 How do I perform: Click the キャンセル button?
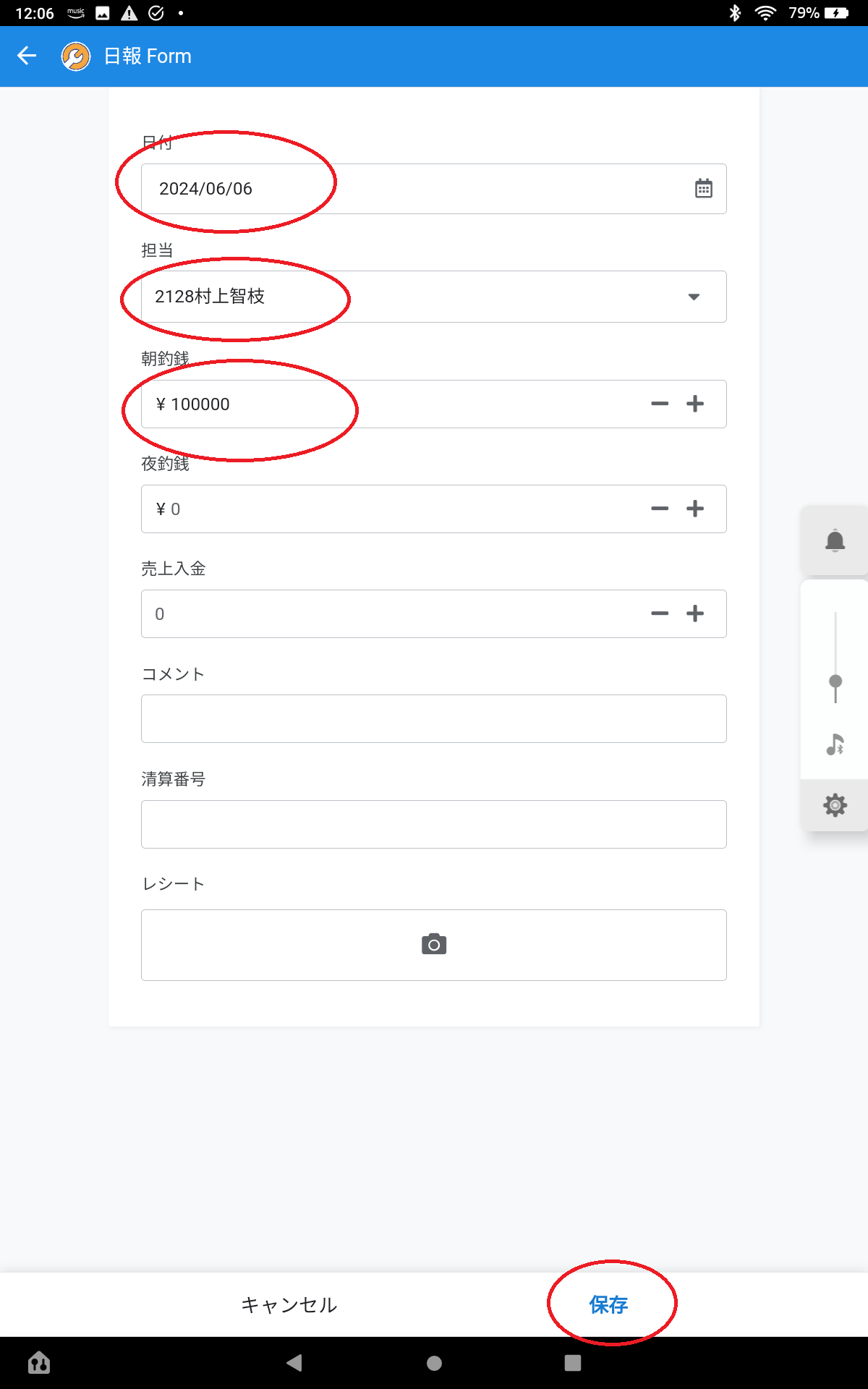click(289, 1304)
